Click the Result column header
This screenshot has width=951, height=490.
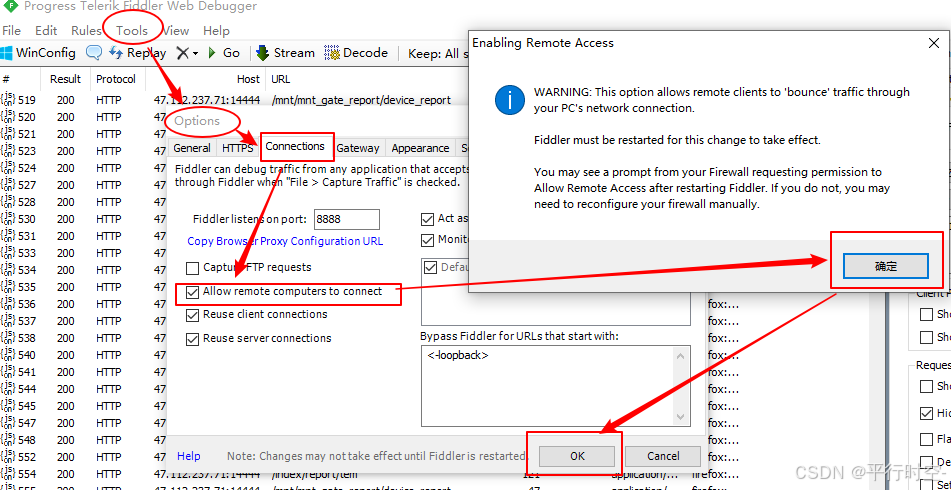(x=66, y=79)
